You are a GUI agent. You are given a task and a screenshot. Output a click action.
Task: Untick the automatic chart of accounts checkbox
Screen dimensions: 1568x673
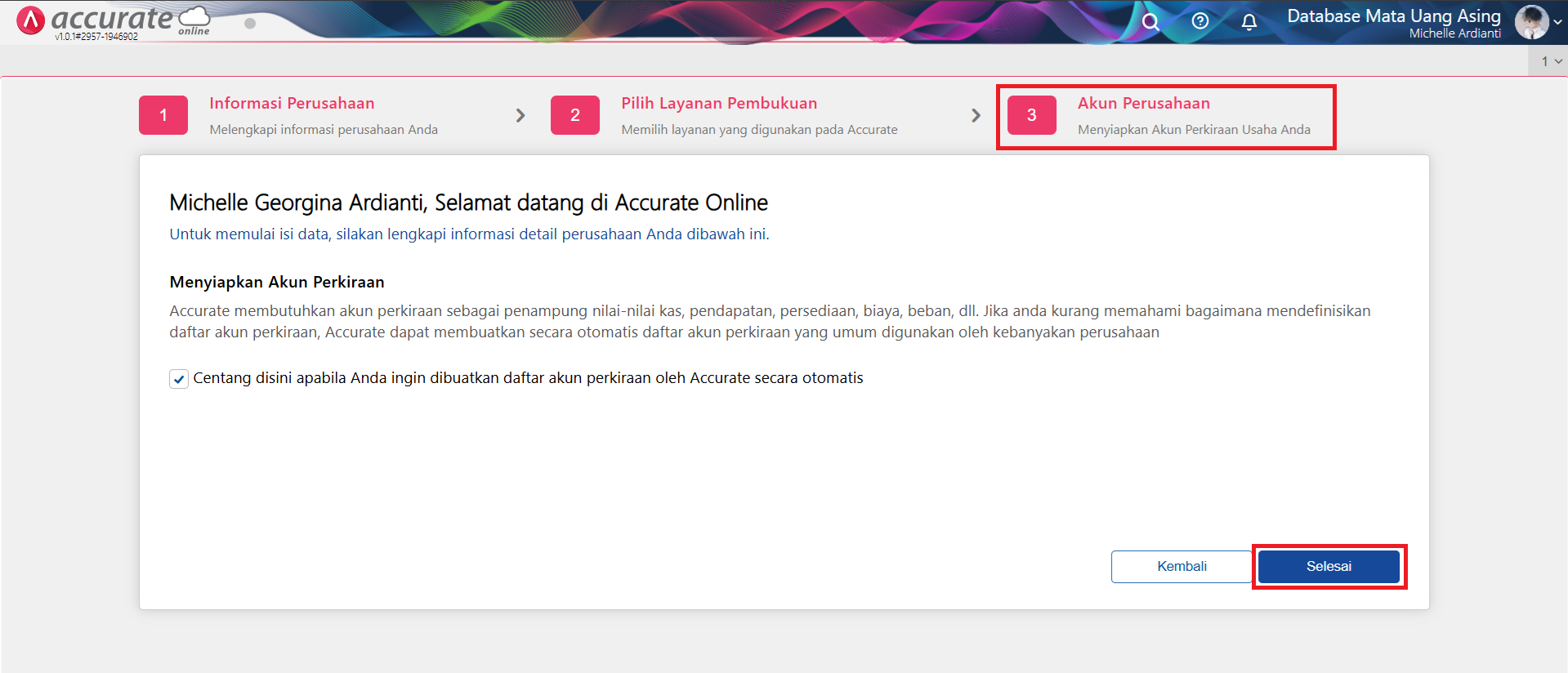179,379
